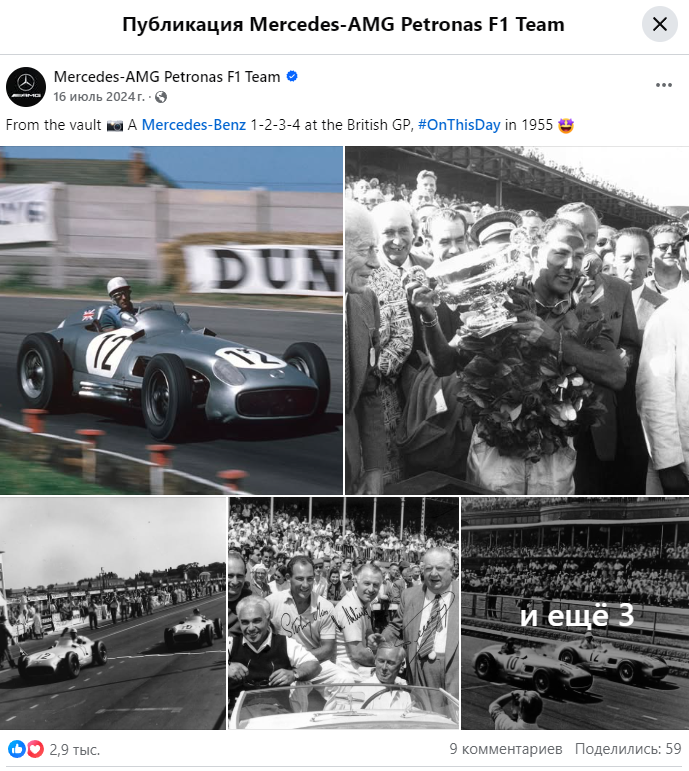
Task: View the Поделились: 59 shares list
Action: [x=628, y=749]
